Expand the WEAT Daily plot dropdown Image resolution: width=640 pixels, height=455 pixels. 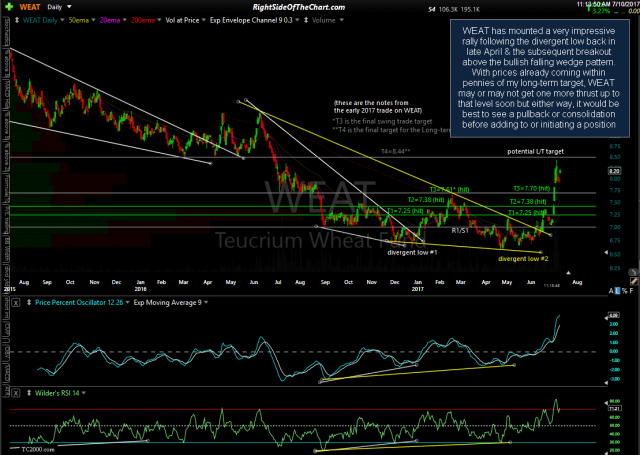(x=62, y=20)
